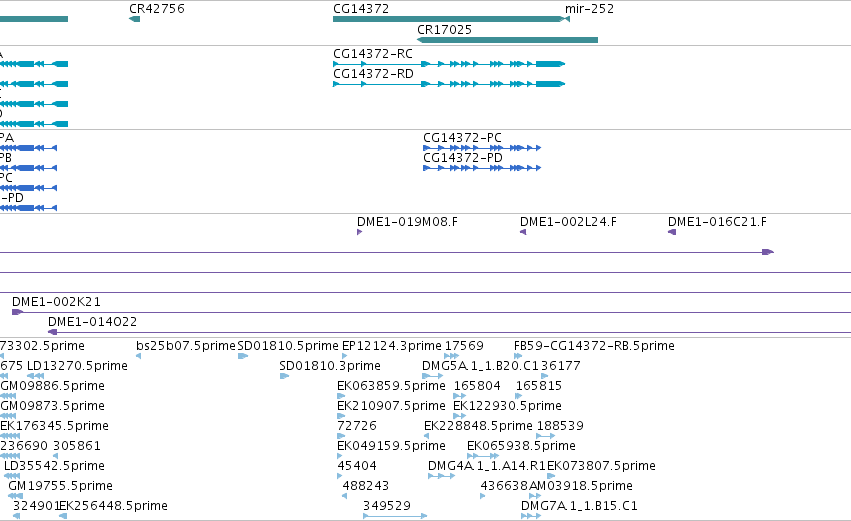Select the CG14372-RD transcript glyph
The width and height of the screenshot is (851, 521).
point(449,84)
